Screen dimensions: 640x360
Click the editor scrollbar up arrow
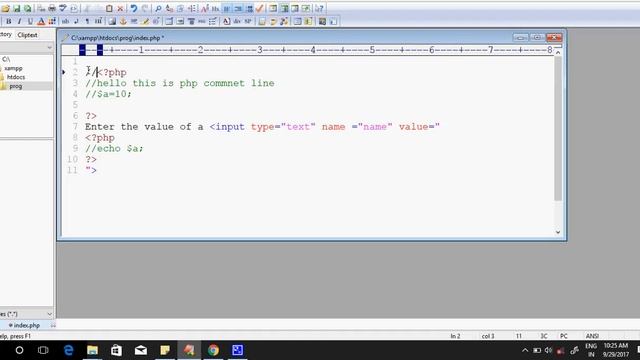point(558,52)
